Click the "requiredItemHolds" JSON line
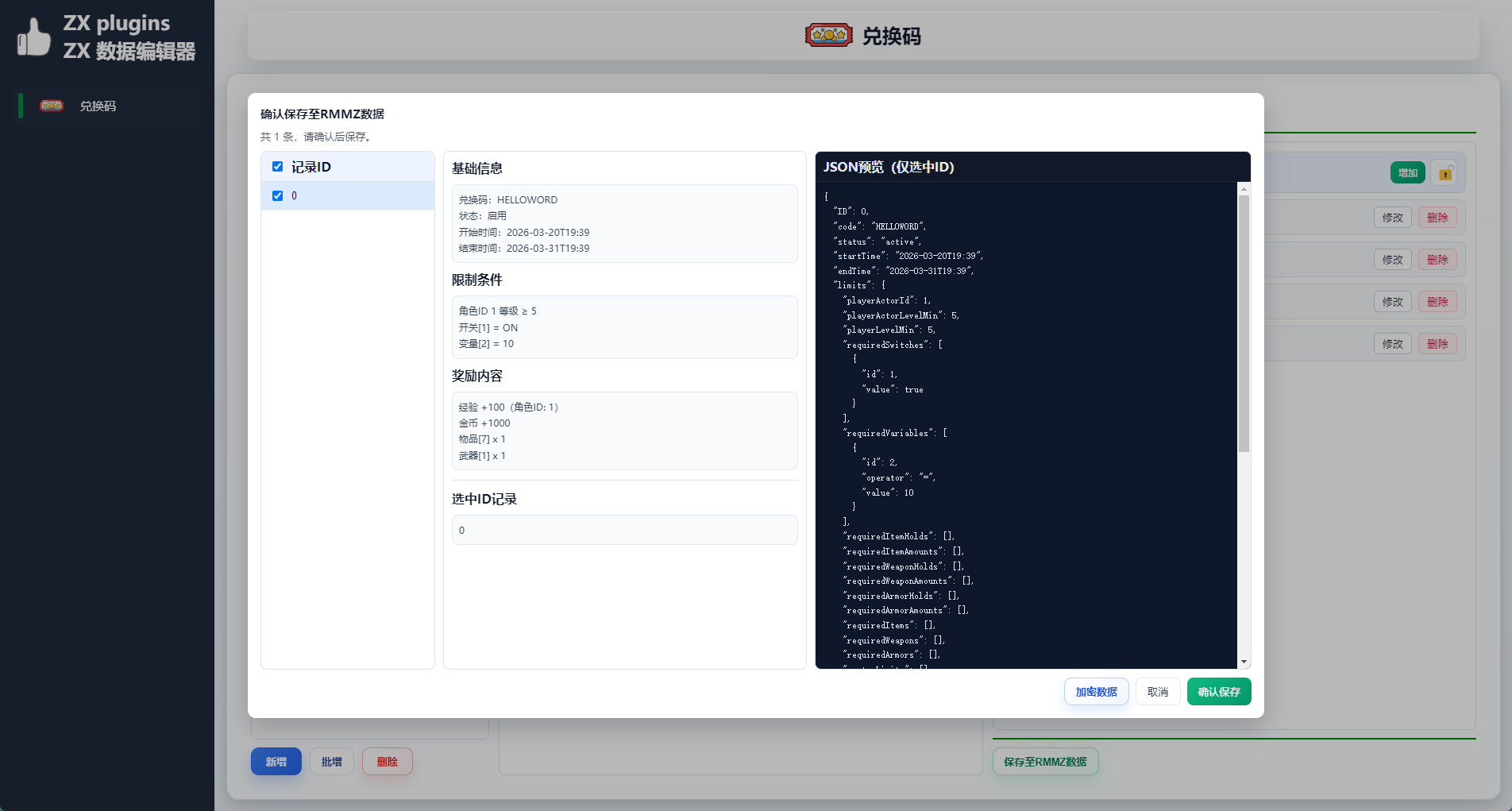The height and width of the screenshot is (811, 1512). coord(899,536)
